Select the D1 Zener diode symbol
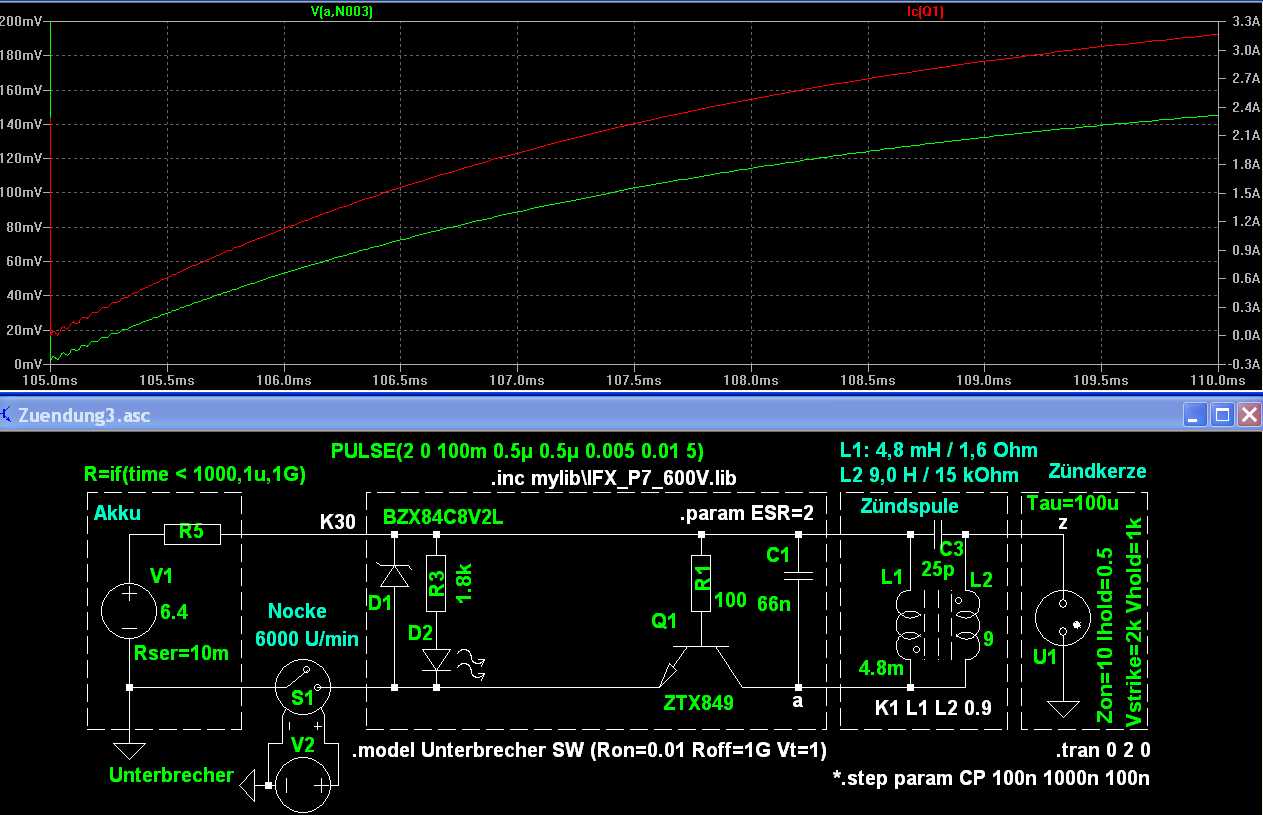The width and height of the screenshot is (1263, 815). [x=395, y=574]
